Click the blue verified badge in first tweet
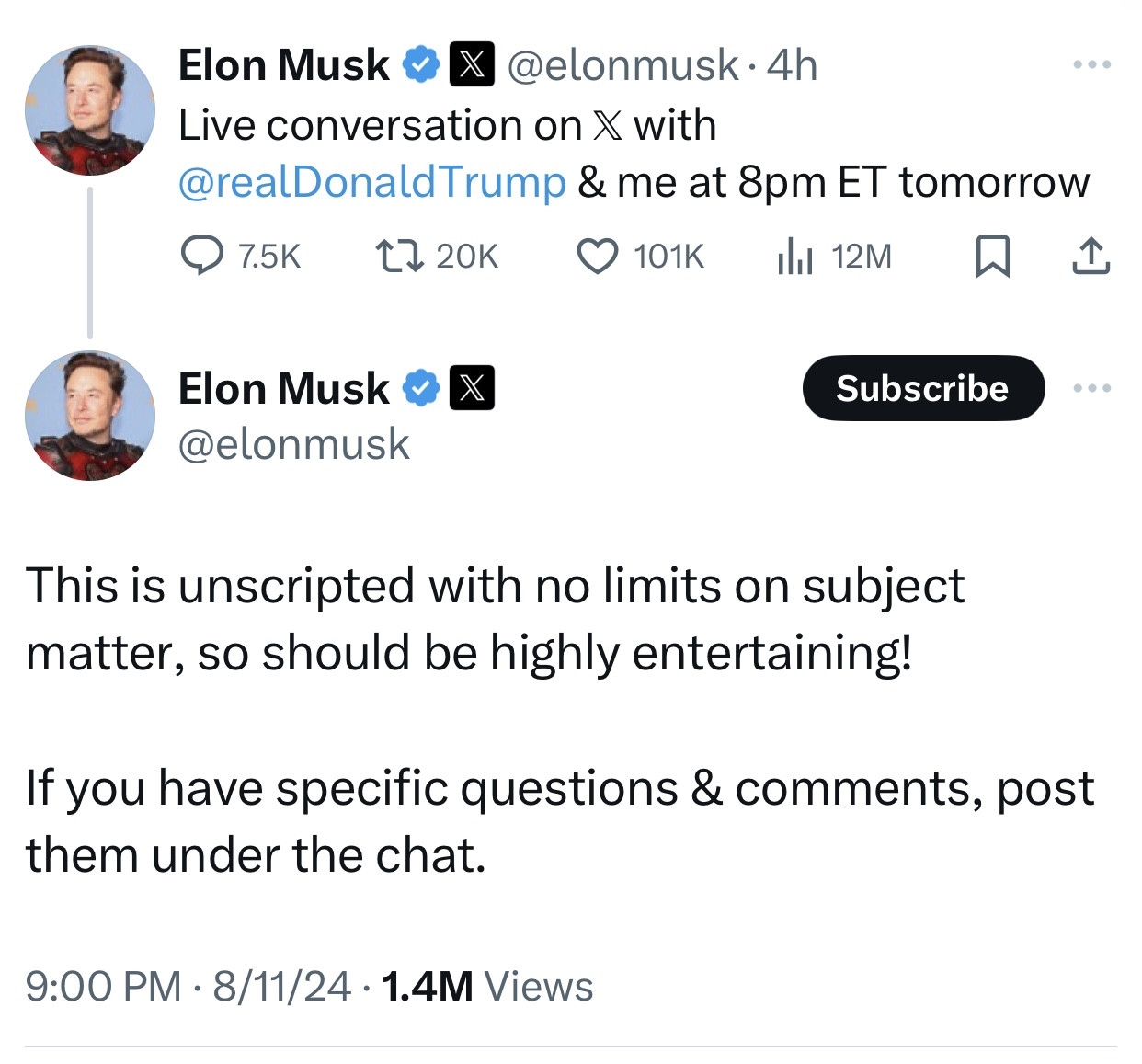Screen dimensions: 1142x1064 [x=421, y=64]
